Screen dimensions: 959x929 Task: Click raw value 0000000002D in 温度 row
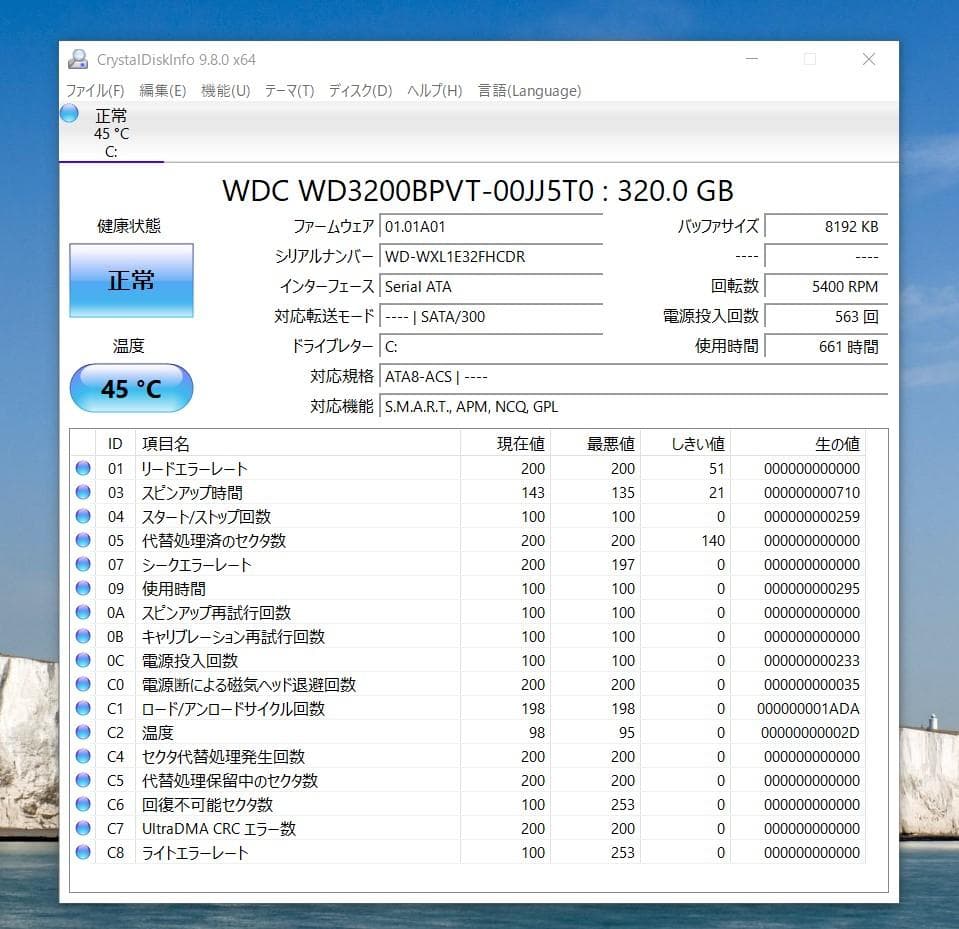click(x=810, y=732)
